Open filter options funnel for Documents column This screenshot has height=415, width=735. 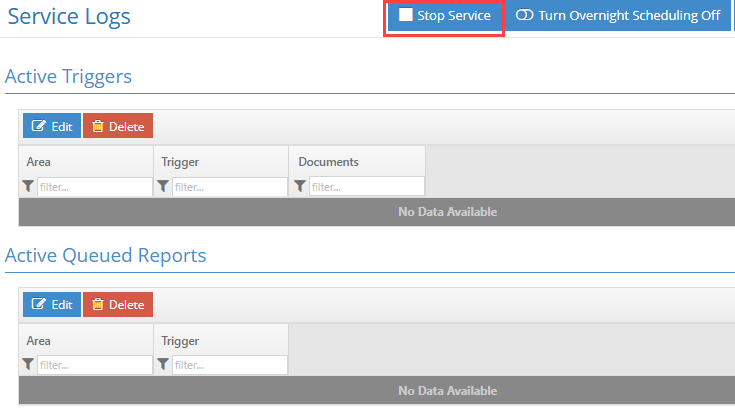[300, 186]
